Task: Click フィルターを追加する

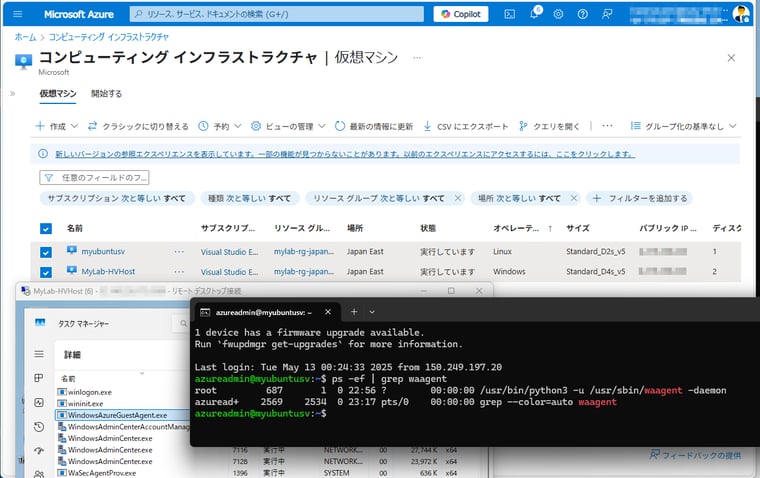Action: point(640,198)
